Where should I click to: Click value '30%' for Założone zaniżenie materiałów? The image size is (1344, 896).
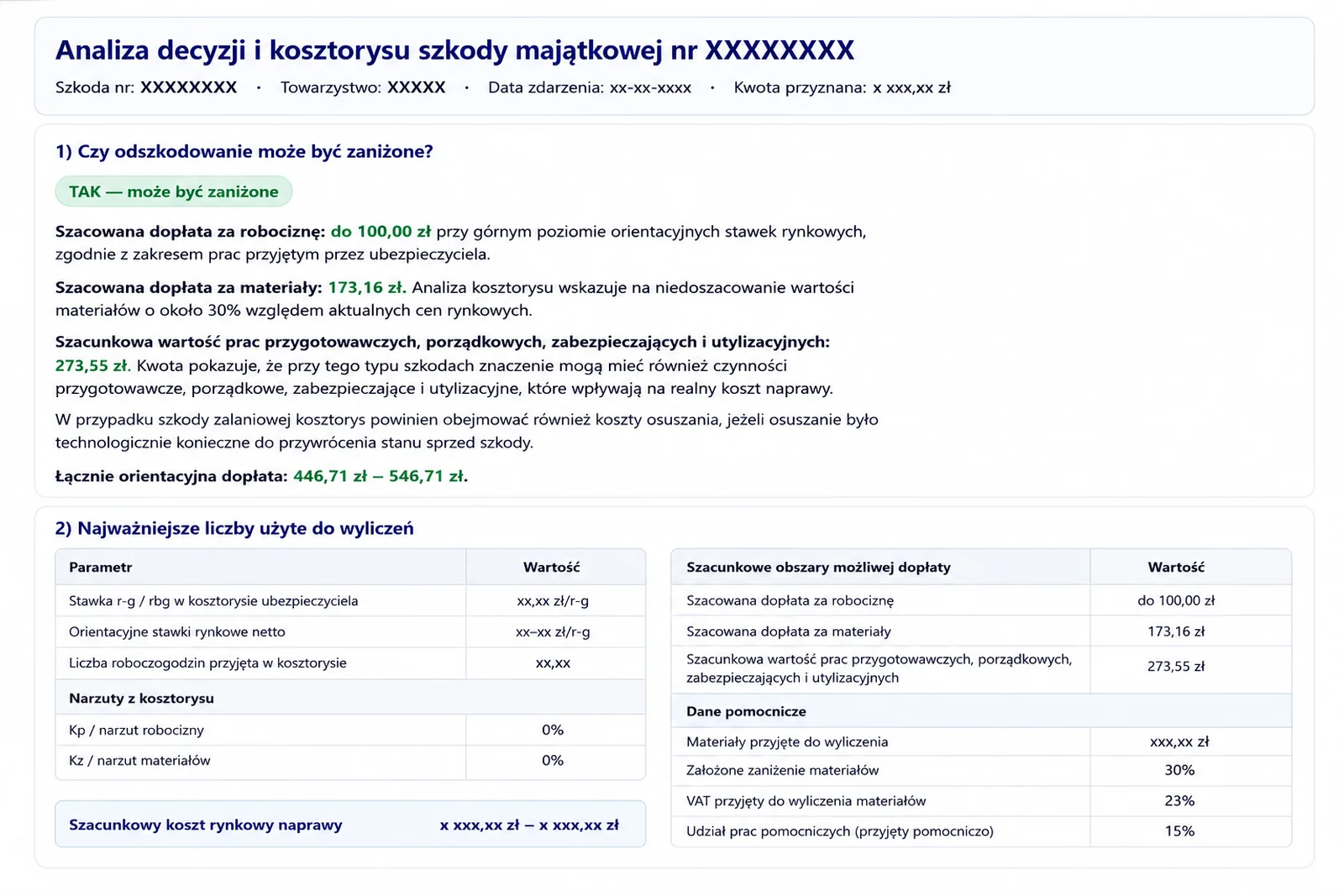(x=1179, y=770)
